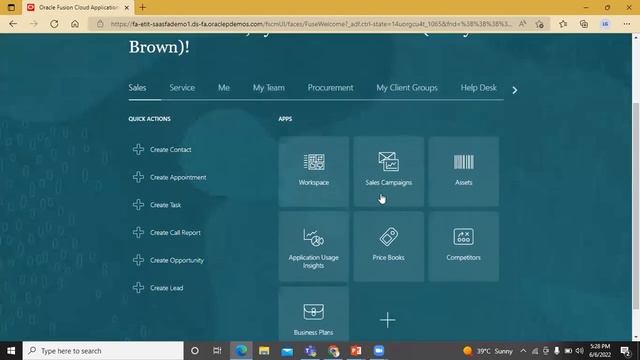
Task: Reload the page with the refresh icon
Action: point(54,24)
